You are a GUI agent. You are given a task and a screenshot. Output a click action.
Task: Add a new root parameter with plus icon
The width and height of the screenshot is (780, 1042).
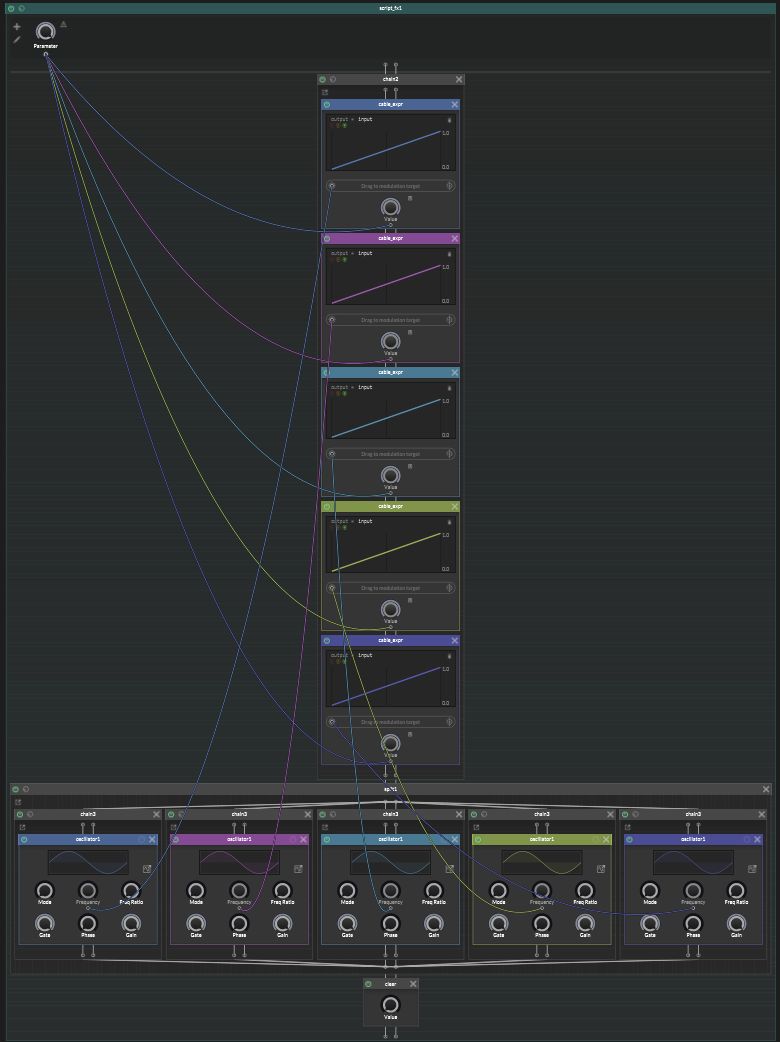point(17,27)
